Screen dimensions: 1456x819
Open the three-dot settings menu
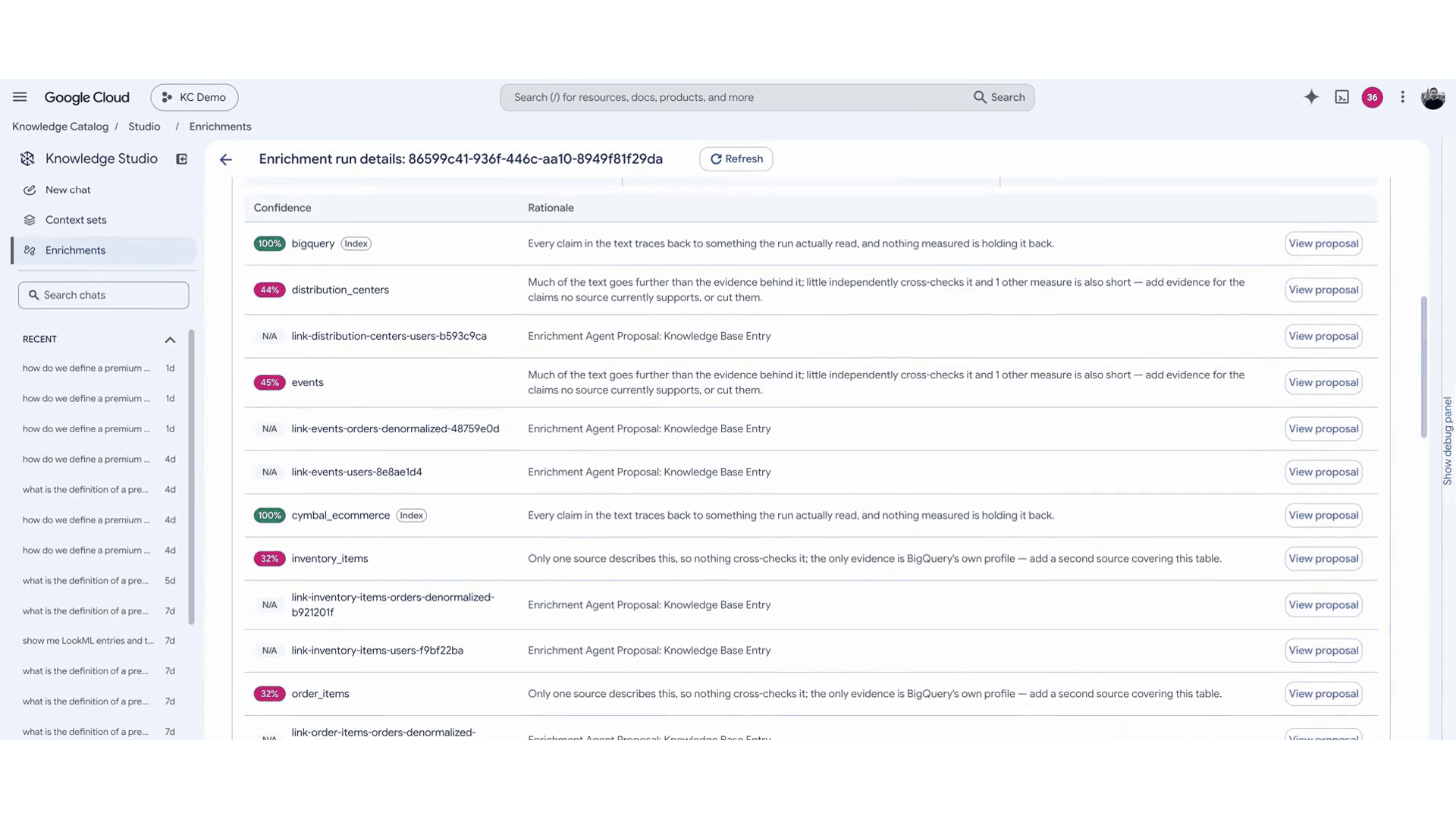[x=1402, y=97]
